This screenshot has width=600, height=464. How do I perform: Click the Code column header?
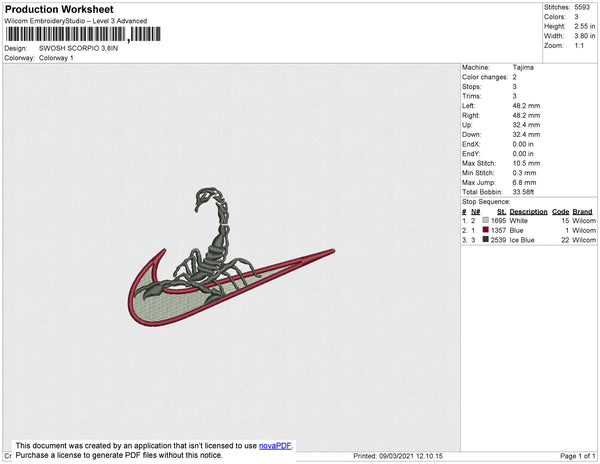(561, 212)
